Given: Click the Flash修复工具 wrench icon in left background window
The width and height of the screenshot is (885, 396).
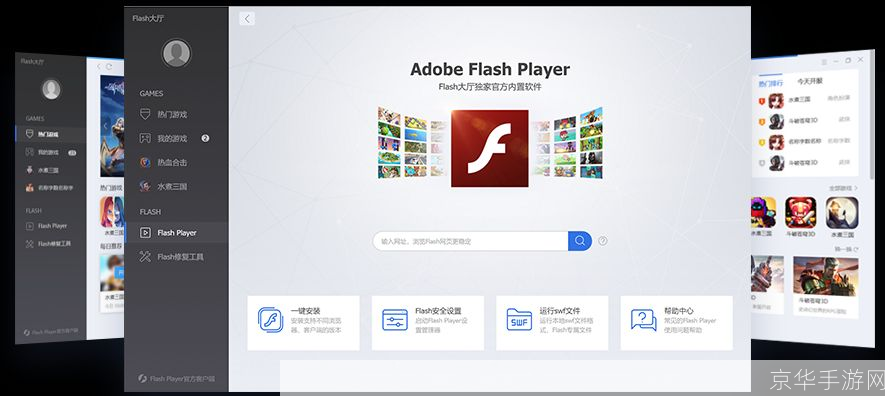Looking at the screenshot, I should [x=30, y=244].
